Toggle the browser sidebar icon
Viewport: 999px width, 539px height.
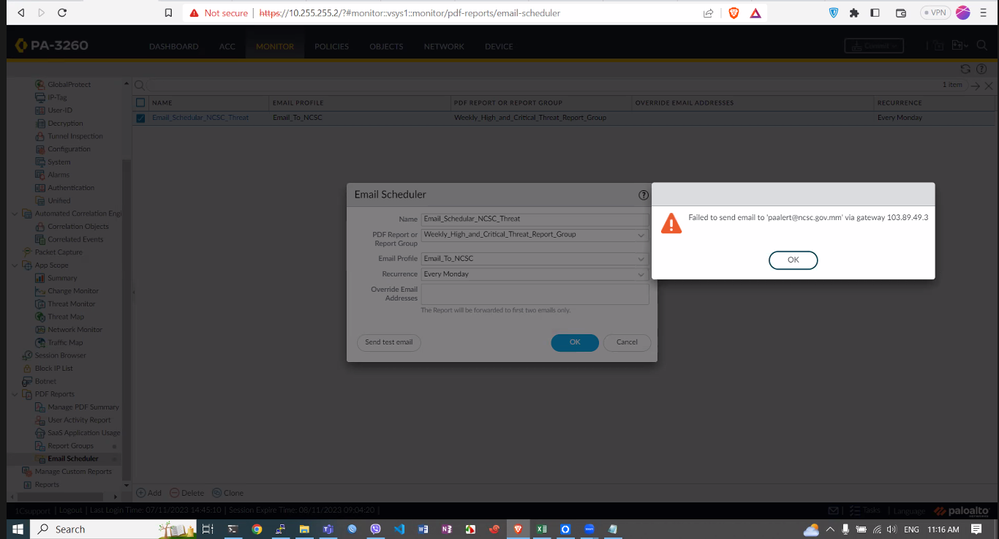(875, 13)
